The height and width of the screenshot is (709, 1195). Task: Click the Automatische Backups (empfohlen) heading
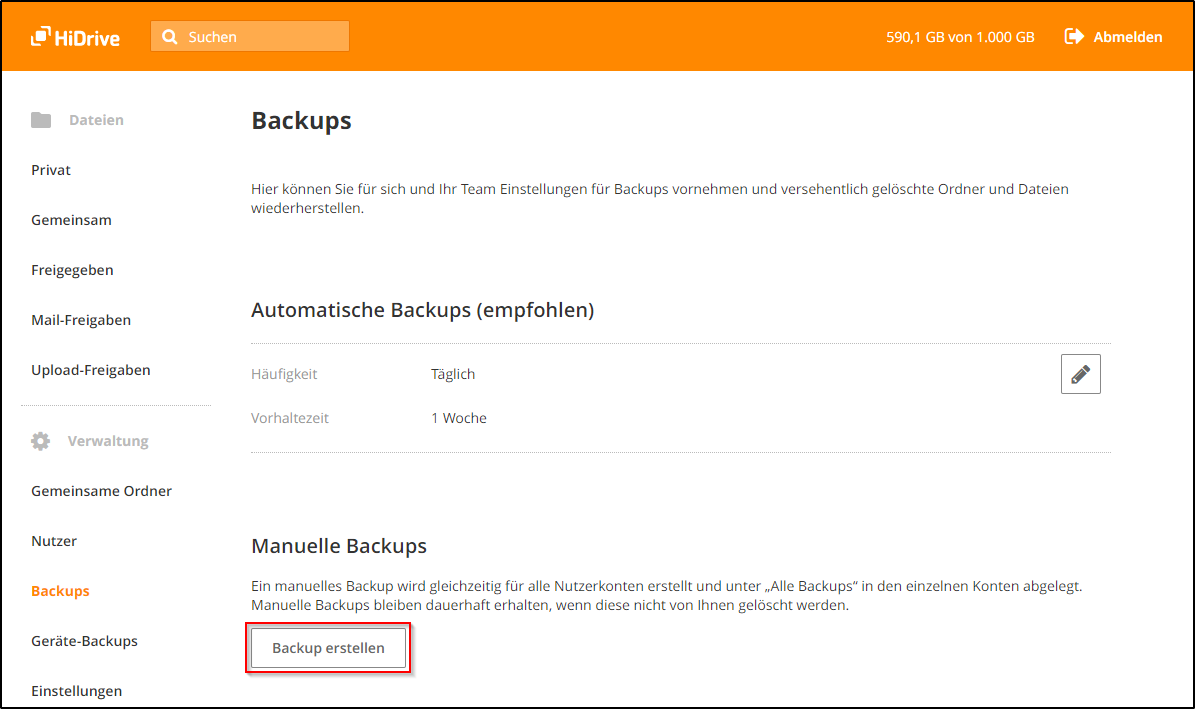(x=423, y=310)
